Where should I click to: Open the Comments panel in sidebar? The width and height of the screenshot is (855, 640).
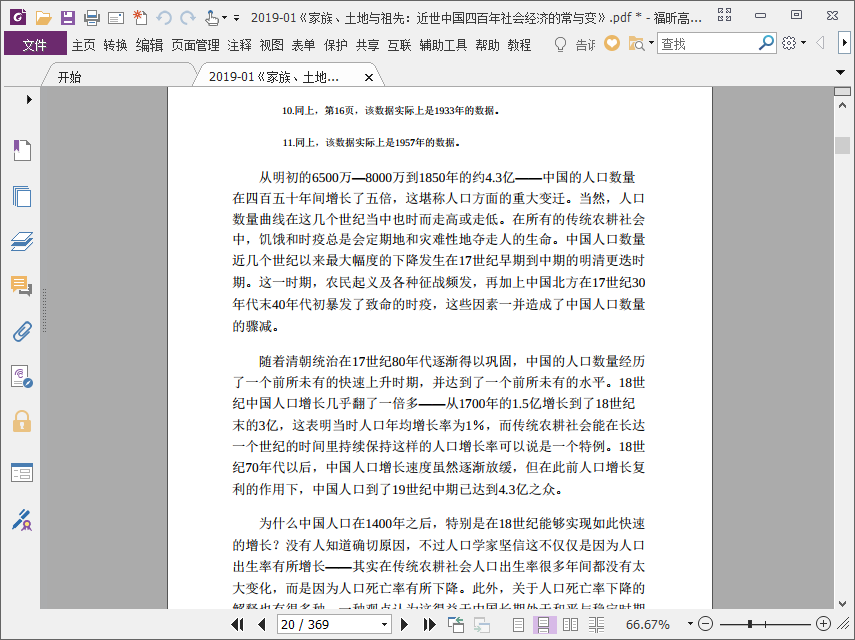22,286
